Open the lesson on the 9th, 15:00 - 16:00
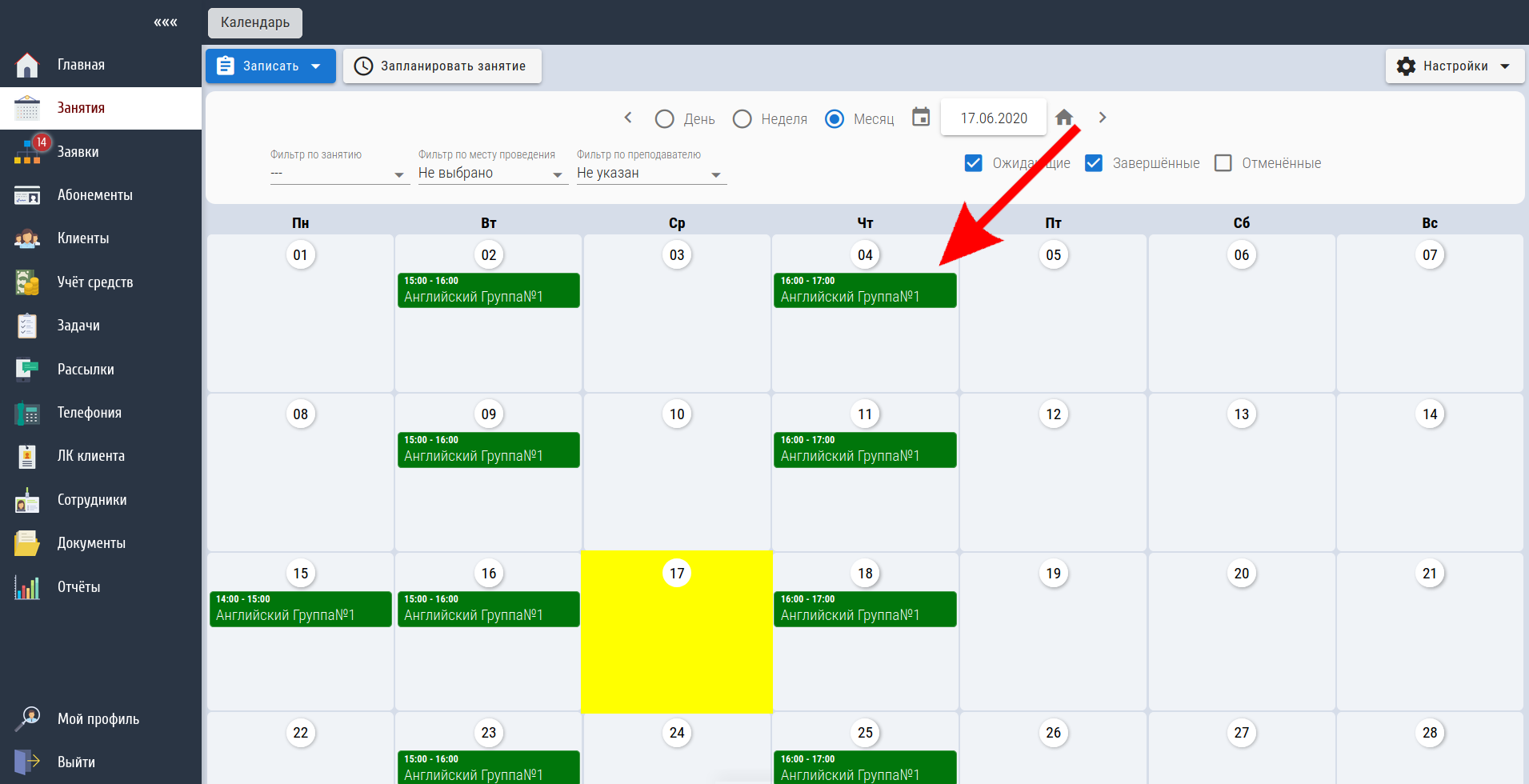This screenshot has height=784, width=1529. (489, 450)
